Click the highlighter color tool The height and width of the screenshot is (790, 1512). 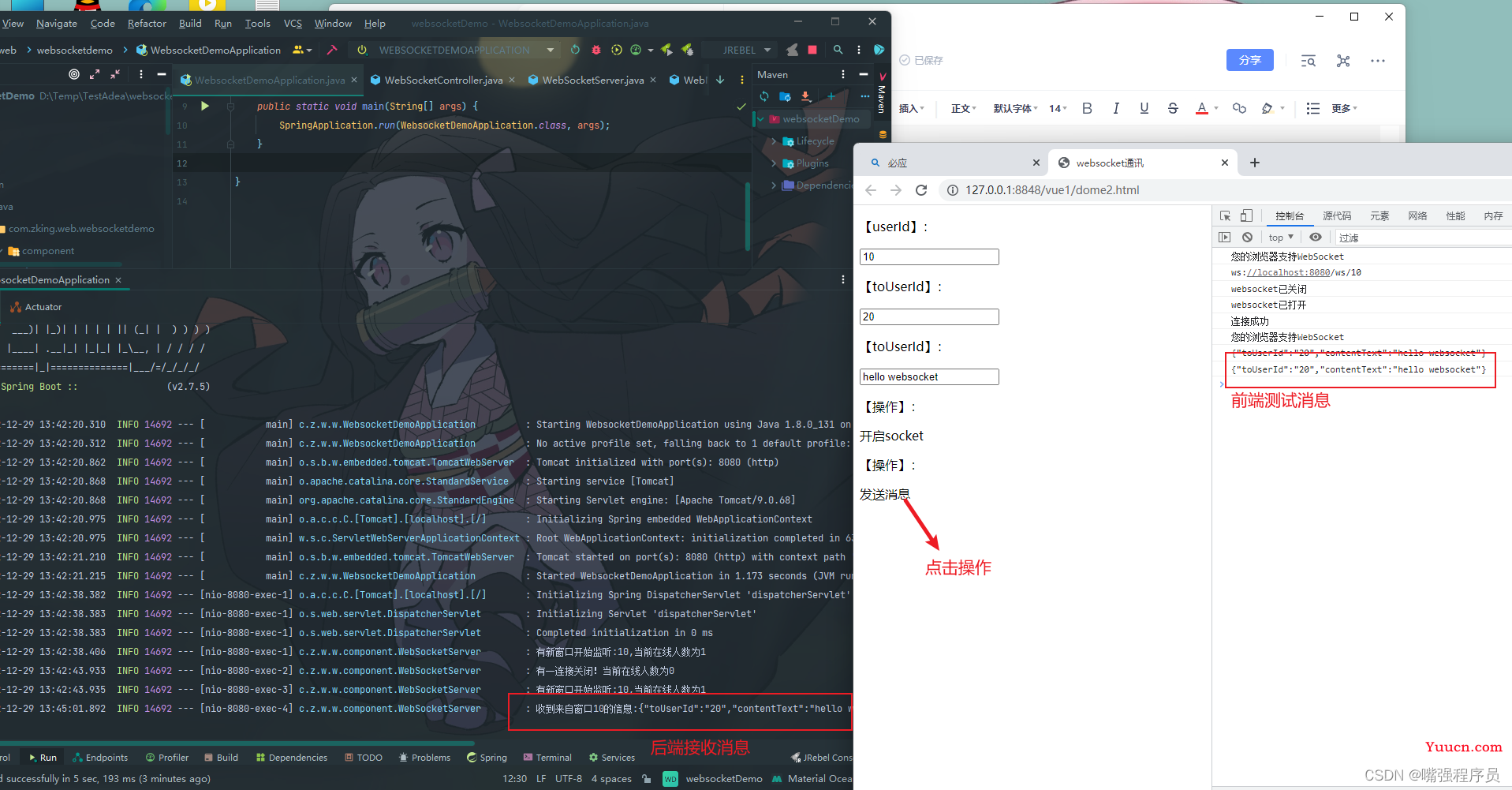pyautogui.click(x=1267, y=108)
